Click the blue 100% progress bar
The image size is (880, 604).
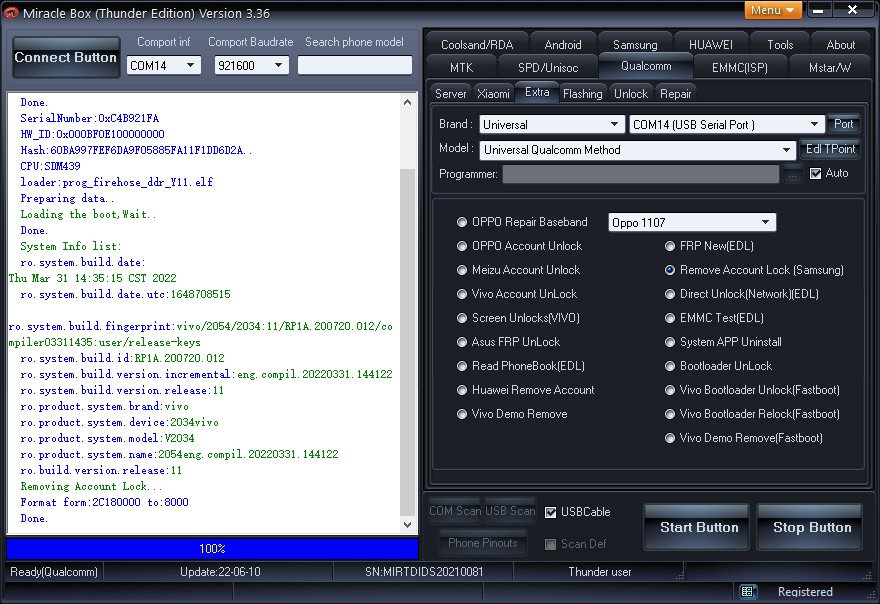(212, 548)
